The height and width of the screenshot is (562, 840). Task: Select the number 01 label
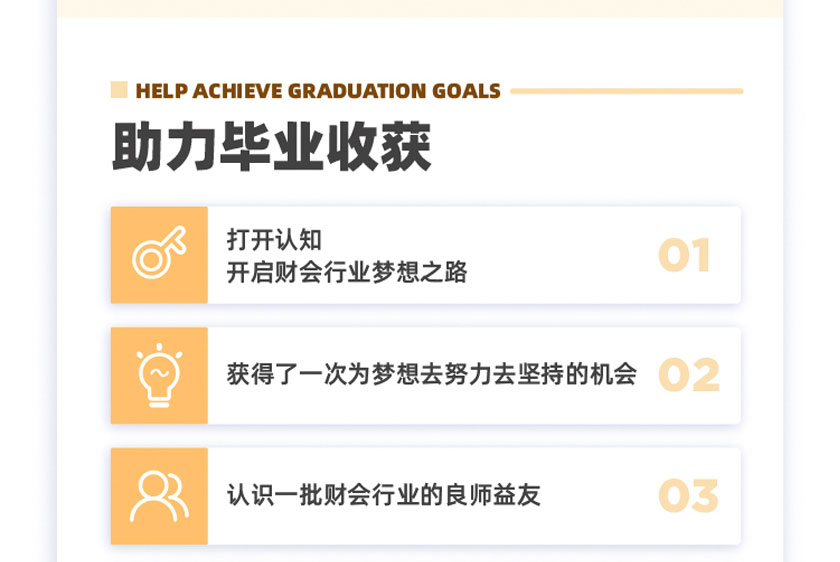tap(684, 255)
